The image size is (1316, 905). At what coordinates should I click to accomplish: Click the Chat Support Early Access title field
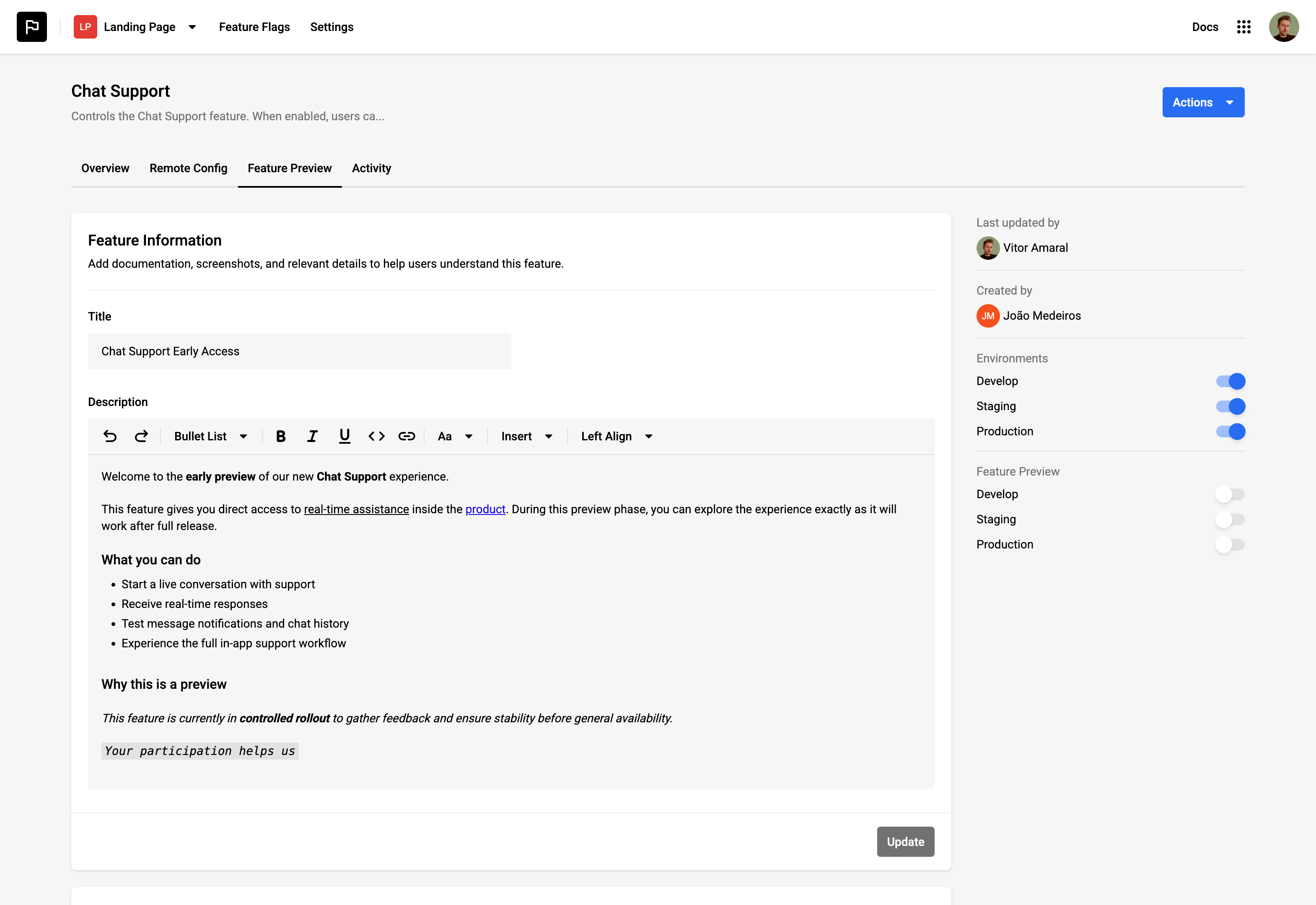pyautogui.click(x=300, y=351)
